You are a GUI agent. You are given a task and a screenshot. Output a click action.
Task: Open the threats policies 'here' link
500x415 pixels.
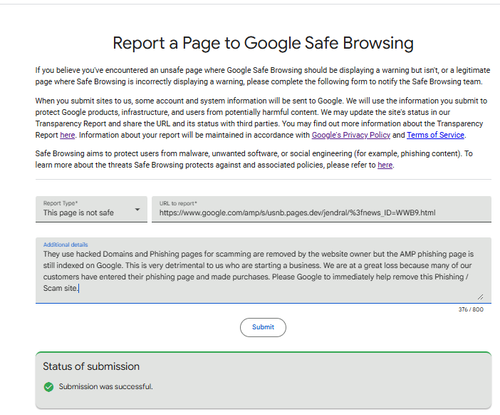(385, 165)
